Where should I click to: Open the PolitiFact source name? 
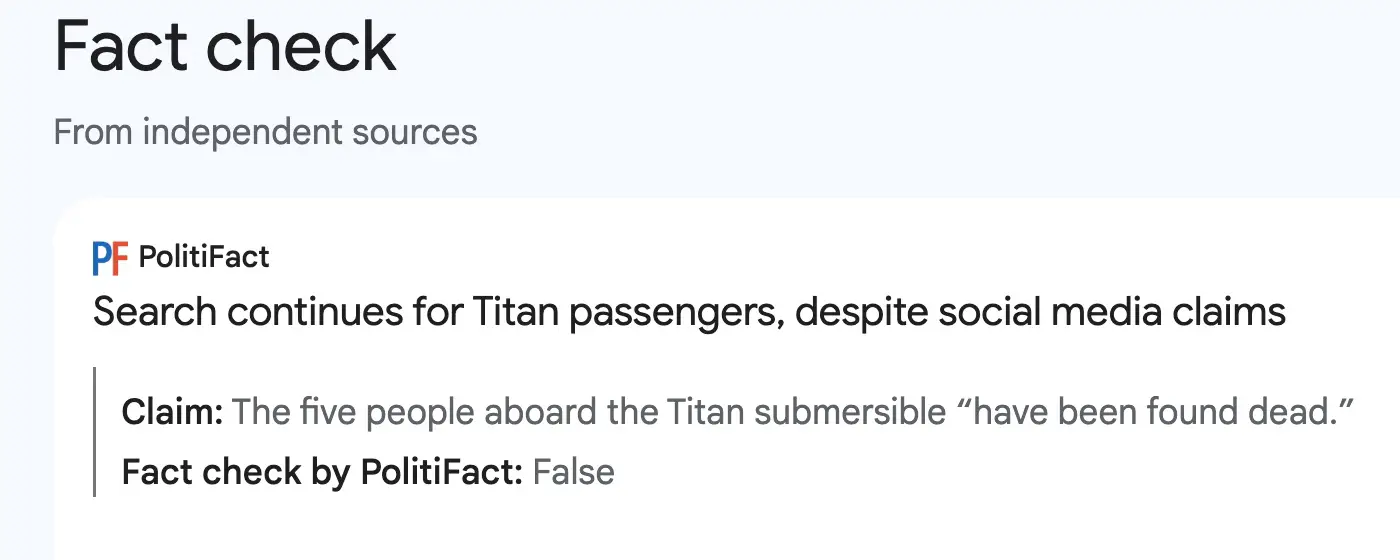click(204, 258)
